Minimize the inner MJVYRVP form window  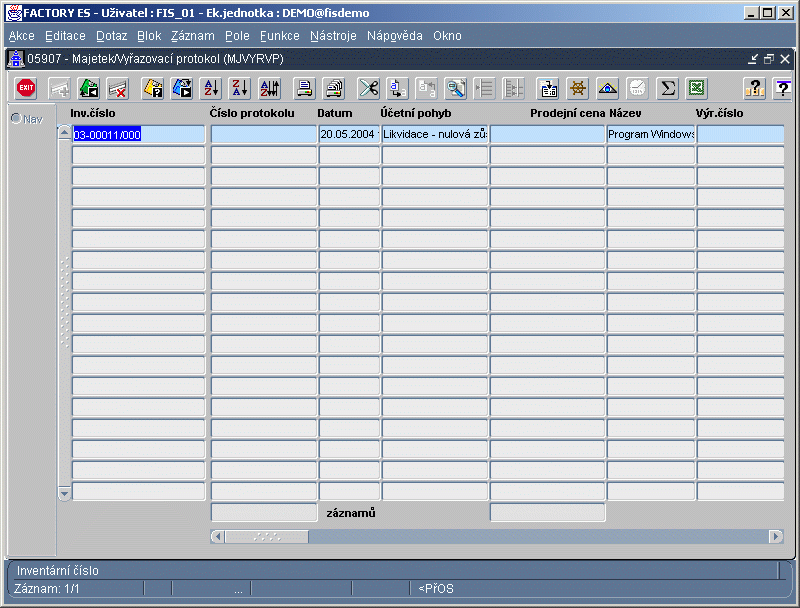click(753, 59)
